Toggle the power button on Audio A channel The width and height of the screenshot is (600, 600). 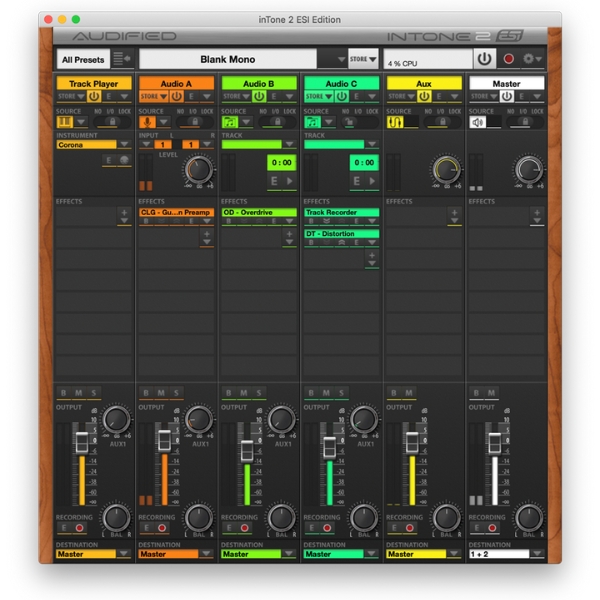pyautogui.click(x=176, y=97)
